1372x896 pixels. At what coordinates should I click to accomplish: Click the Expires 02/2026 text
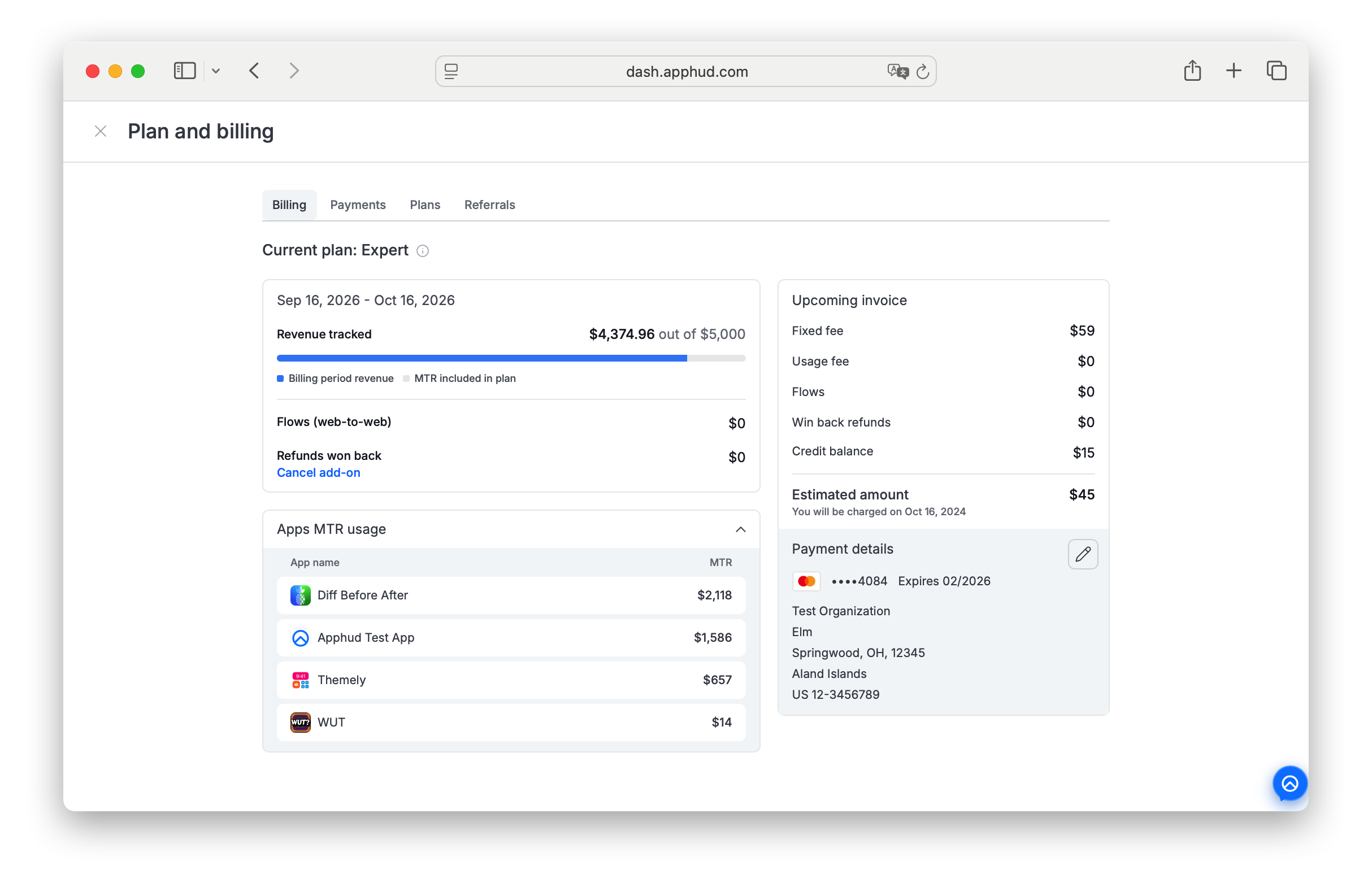(x=944, y=581)
